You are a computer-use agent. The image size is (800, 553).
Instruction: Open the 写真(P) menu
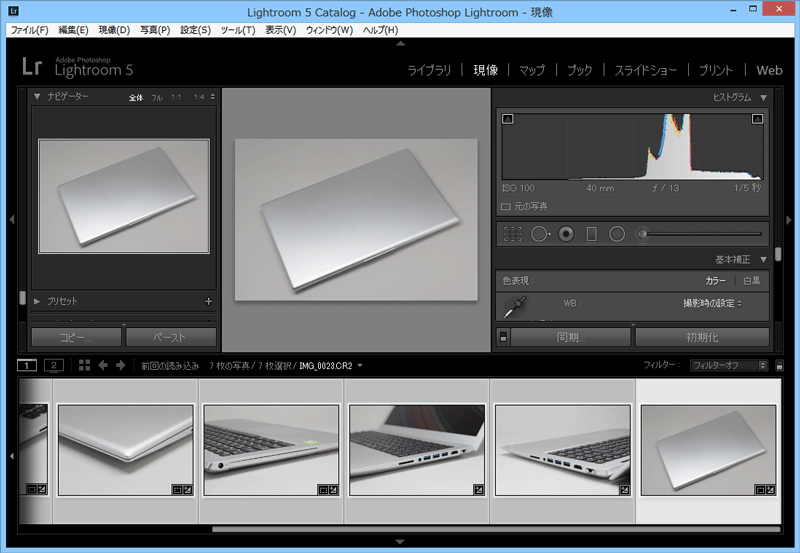[155, 30]
